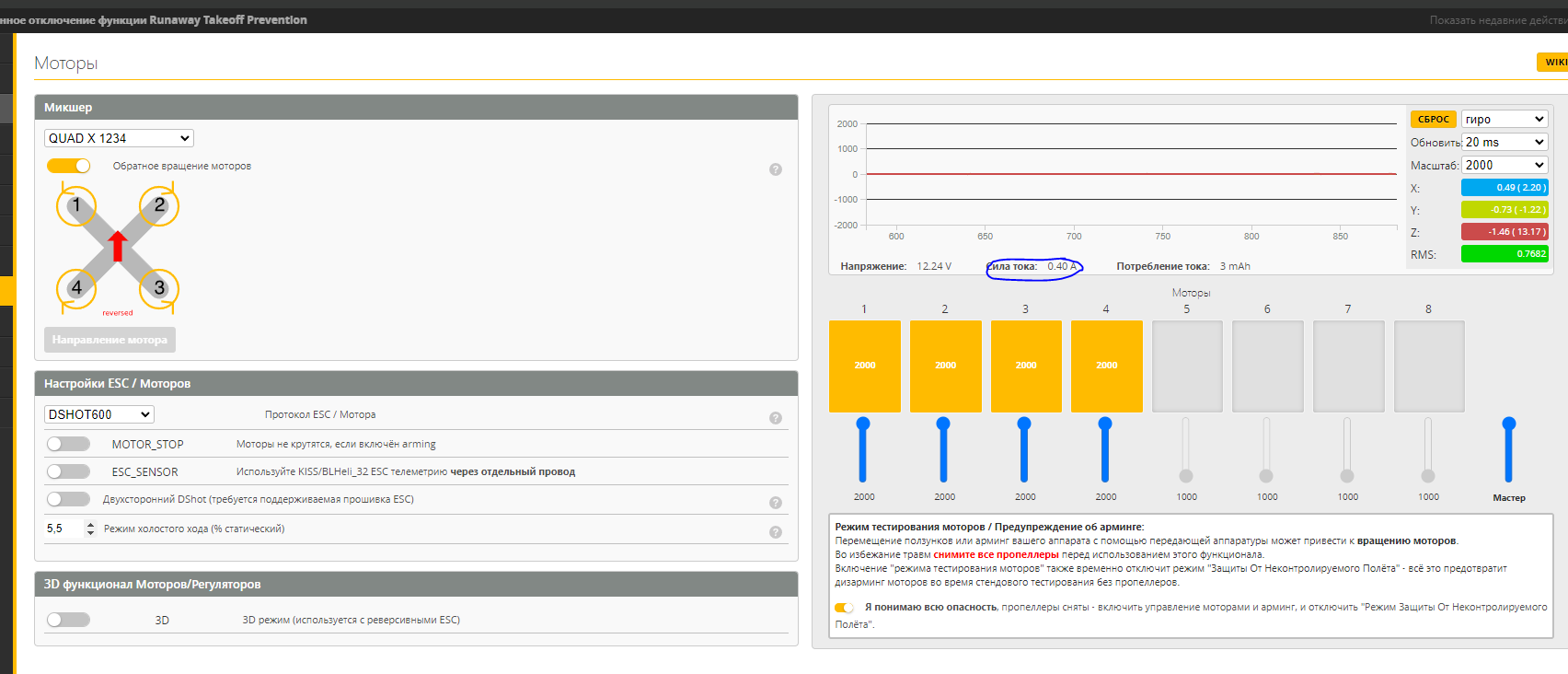Screen dimensions: 1568x674
Task: Click motor 3 throttle slider
Action: [x=1024, y=449]
